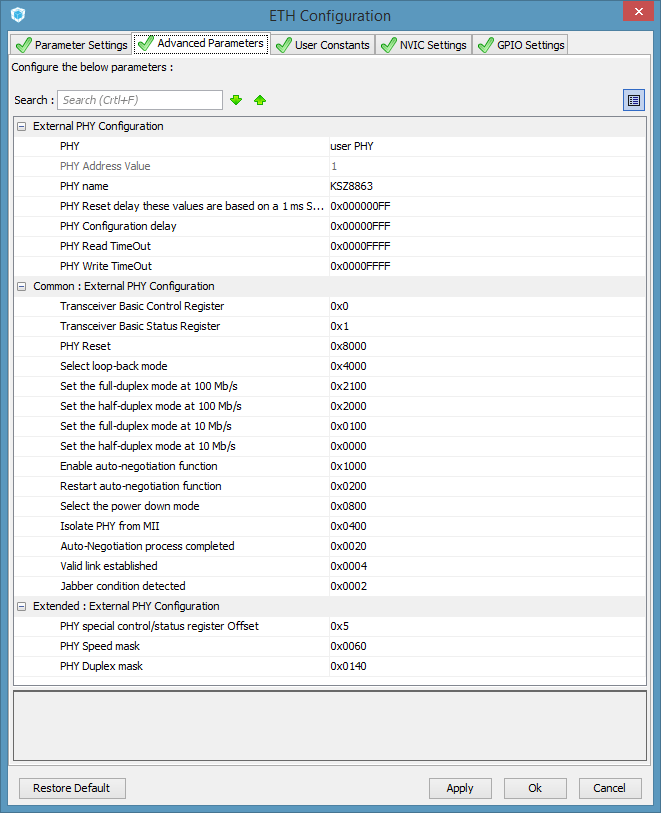Click Isolate PHY from MII value 0x0400
The width and height of the screenshot is (661, 813).
(x=348, y=526)
